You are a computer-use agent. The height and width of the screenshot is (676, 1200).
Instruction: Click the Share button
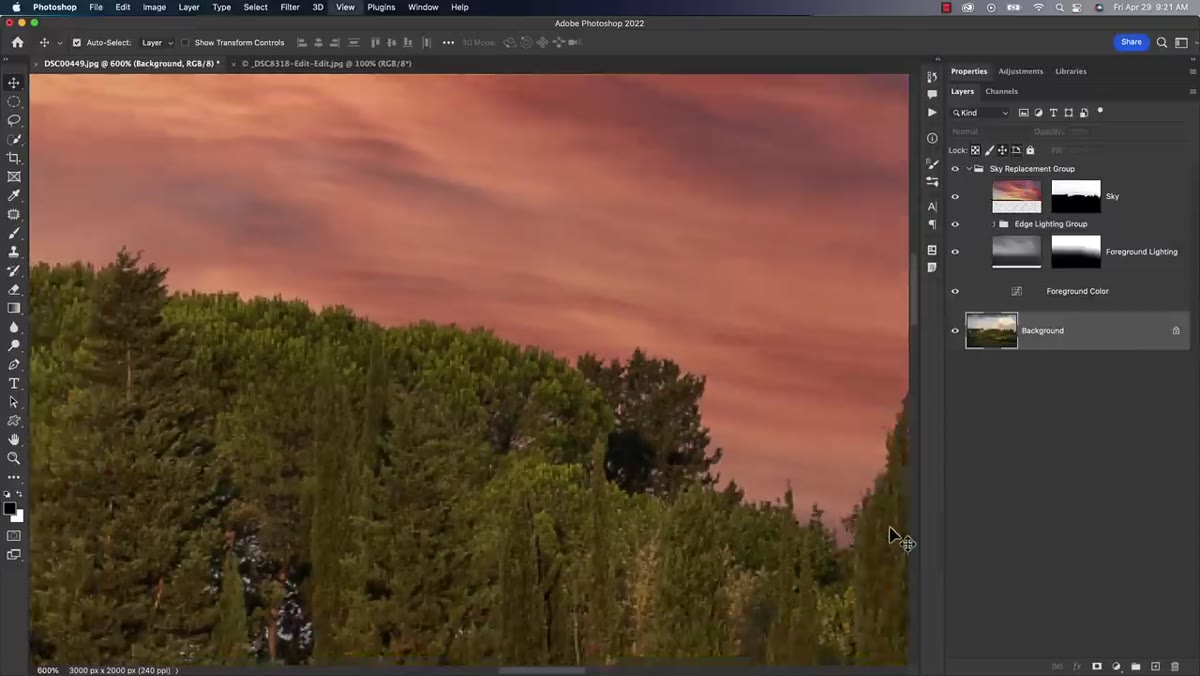(x=1131, y=42)
